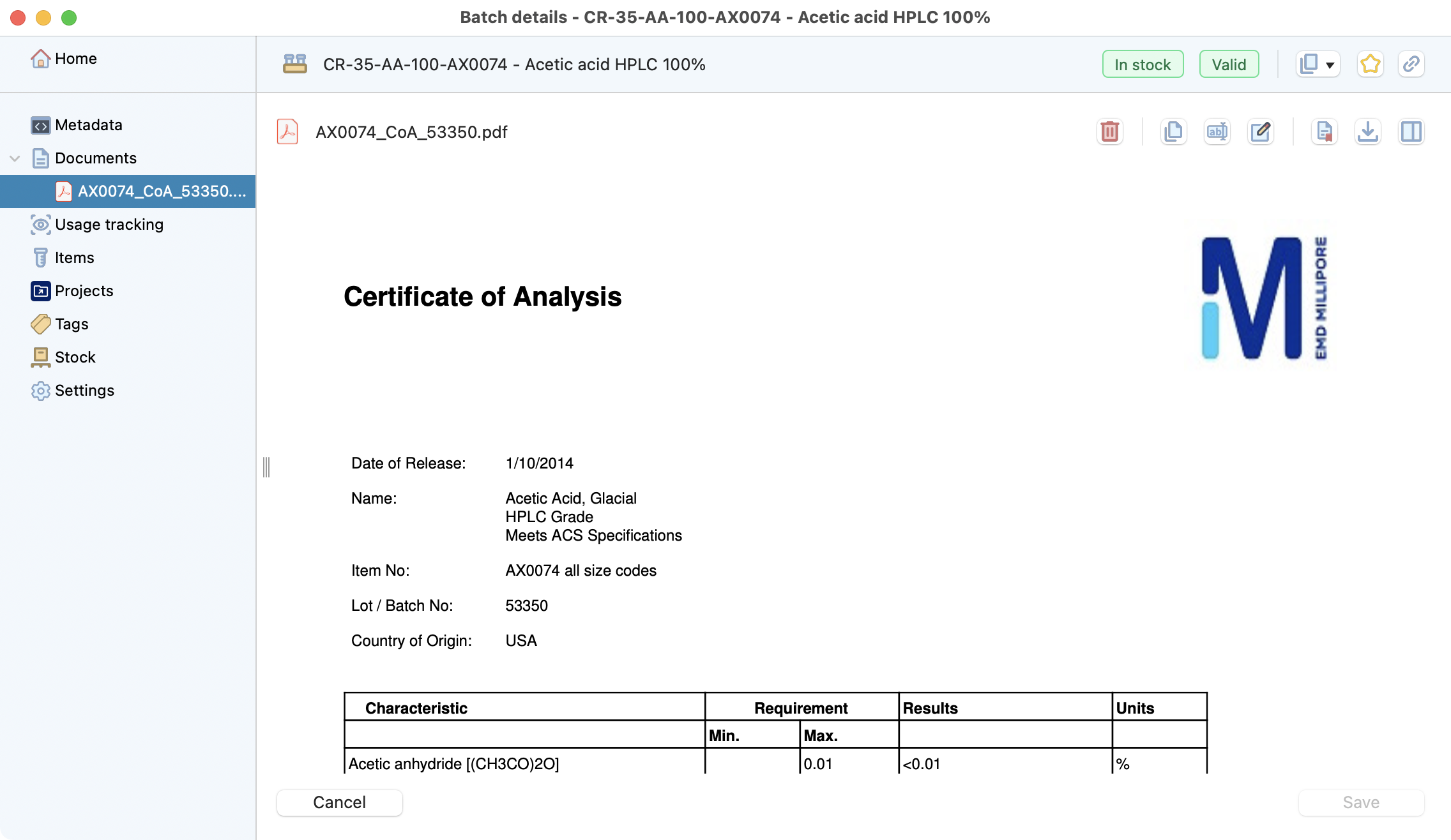Open the Usage tracking section
1451x840 pixels.
click(109, 225)
